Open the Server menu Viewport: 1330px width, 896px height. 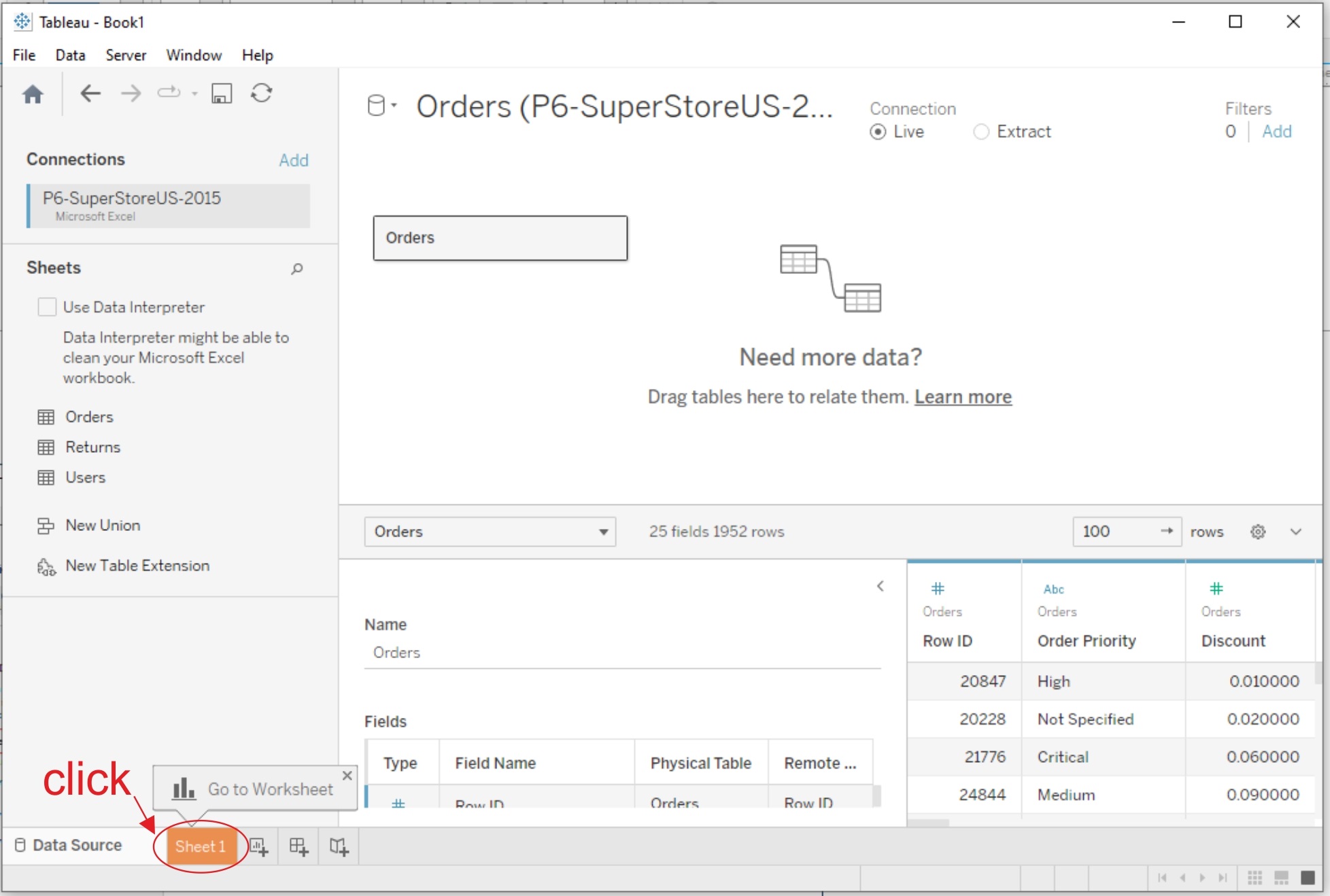(126, 55)
